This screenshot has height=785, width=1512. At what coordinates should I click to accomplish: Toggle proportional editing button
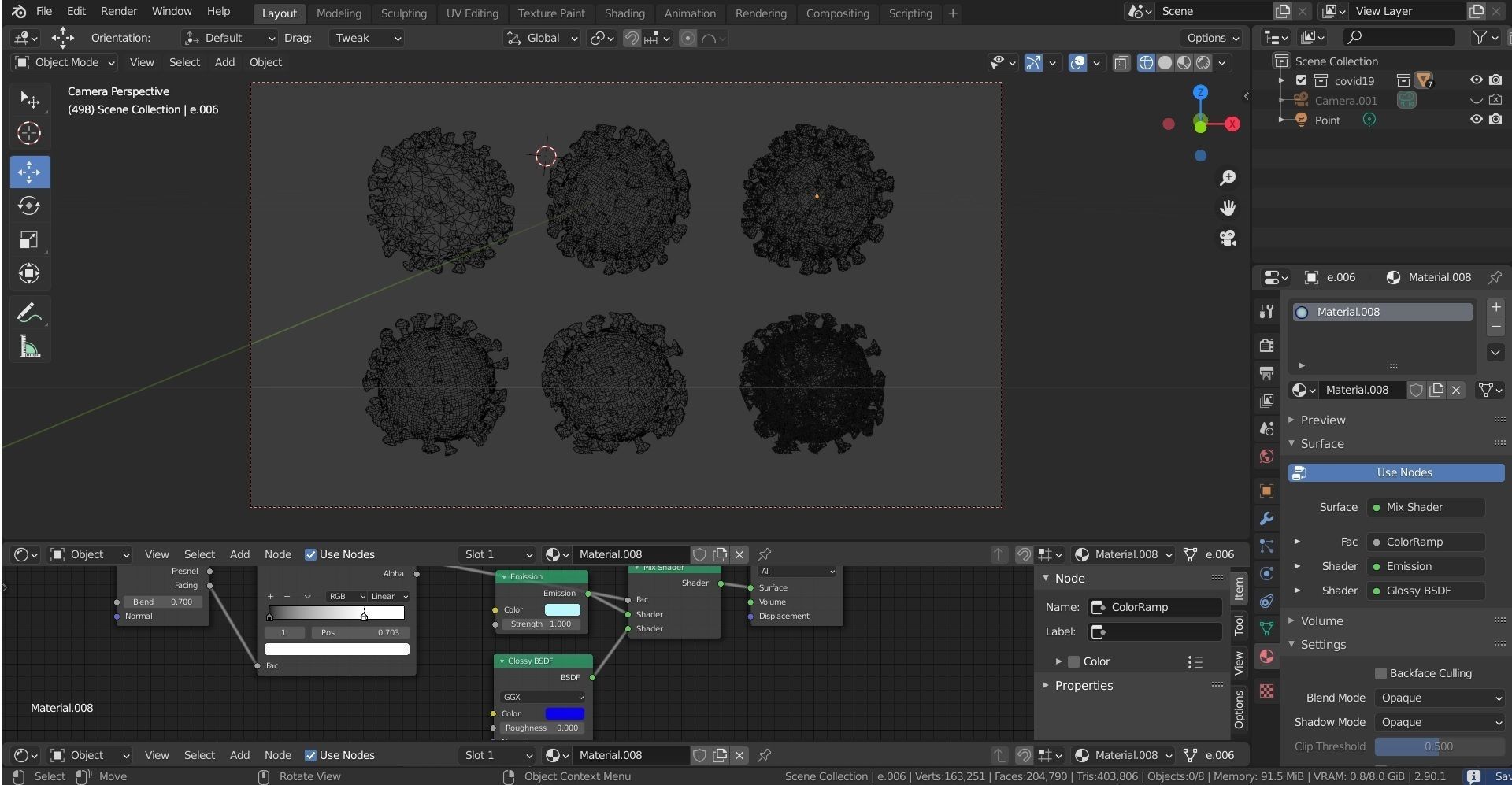pyautogui.click(x=687, y=38)
